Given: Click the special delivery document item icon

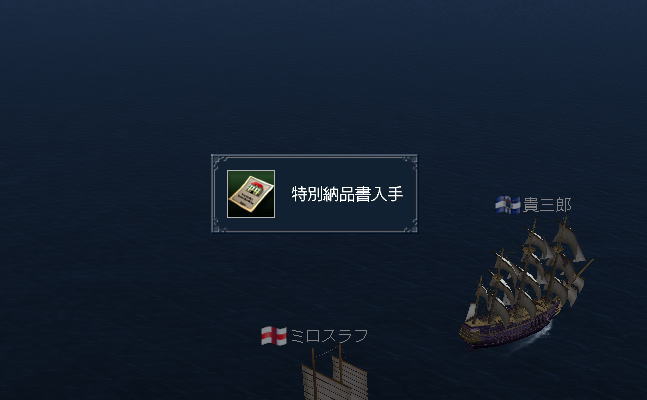Looking at the screenshot, I should click(251, 194).
